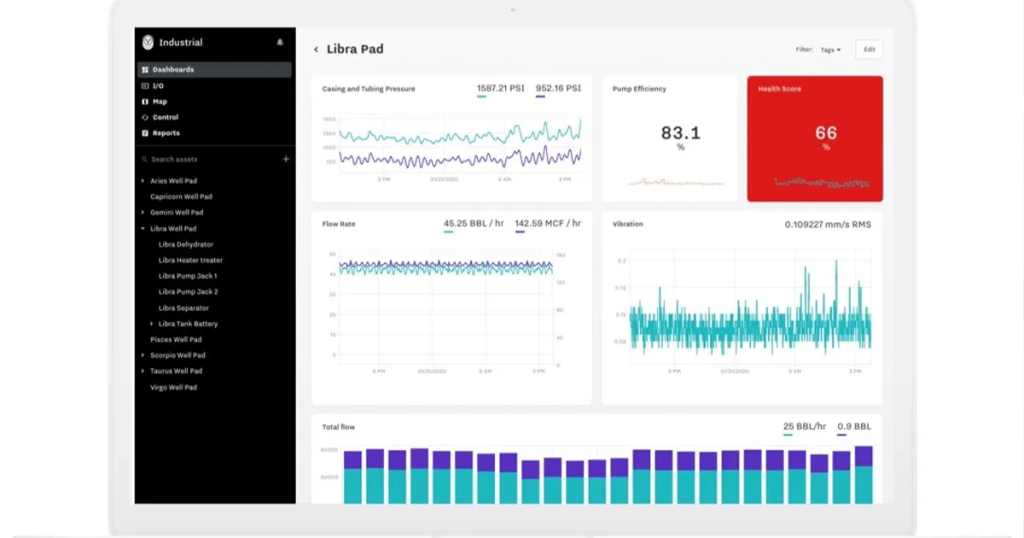The width and height of the screenshot is (1024, 538).
Task: Click the Reports icon in sidebar
Action: click(x=145, y=133)
